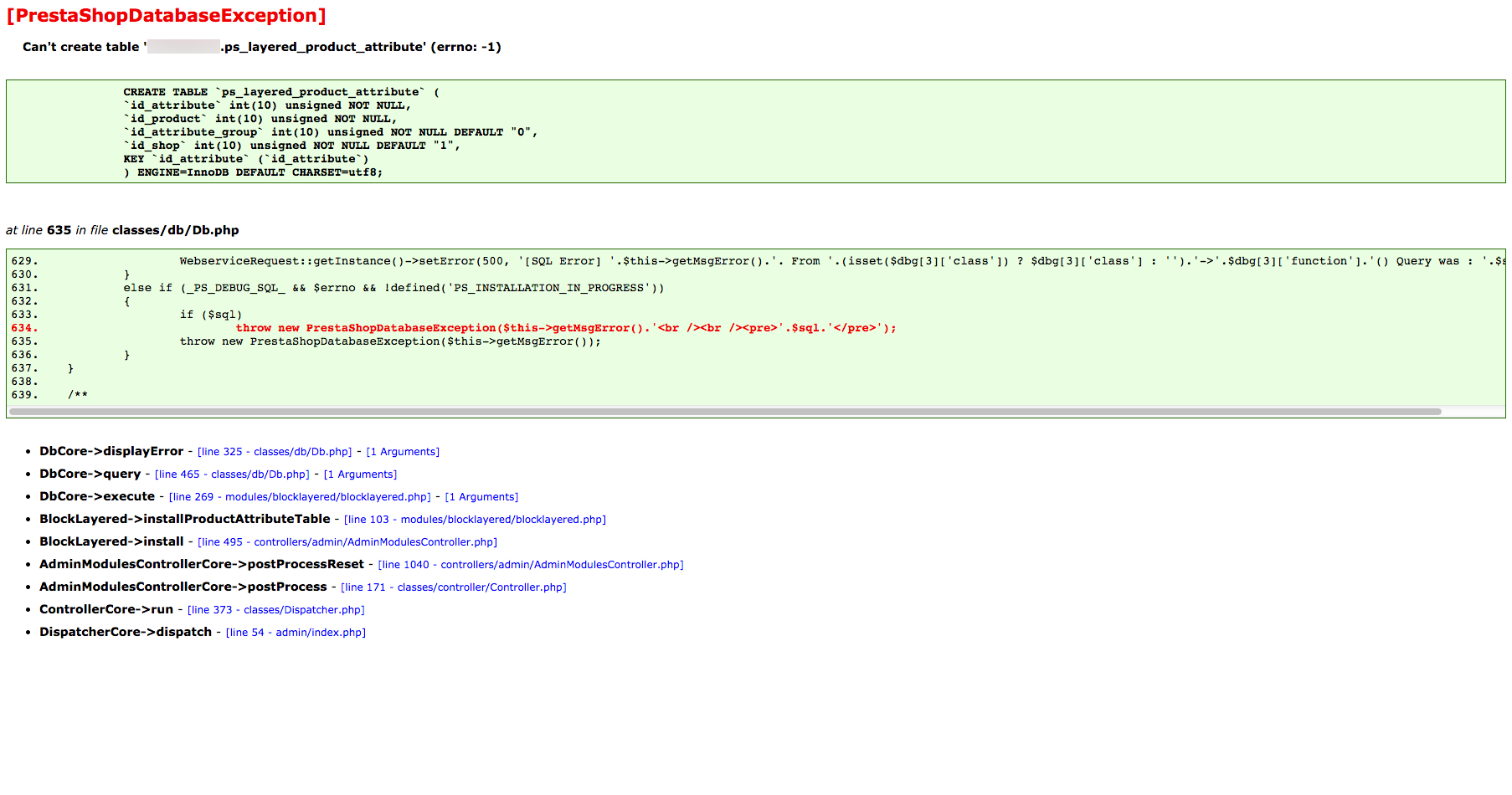Click the 'ControllerCore->run' stack entry name
The height and width of the screenshot is (795, 1512).
tap(106, 609)
